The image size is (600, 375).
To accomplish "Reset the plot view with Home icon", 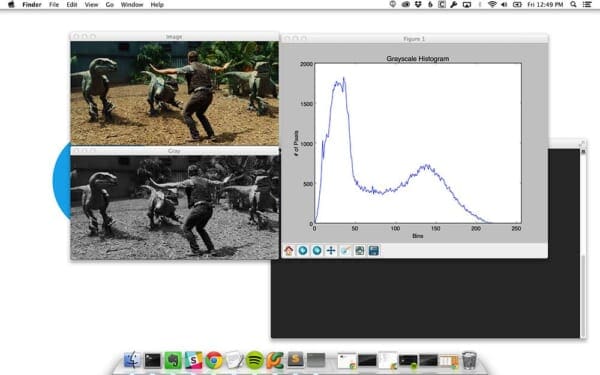I will [x=289, y=251].
